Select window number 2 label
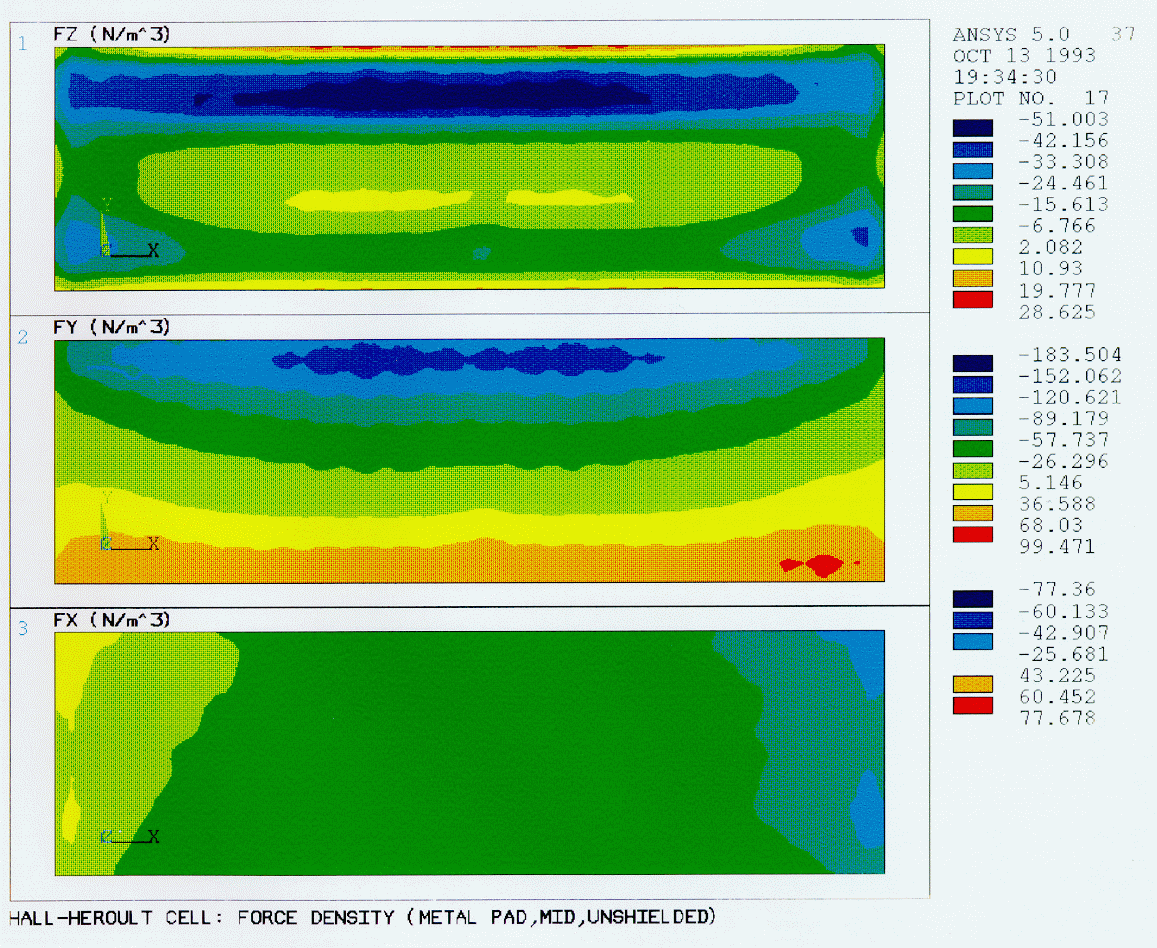This screenshot has width=1157, height=948. [21, 337]
